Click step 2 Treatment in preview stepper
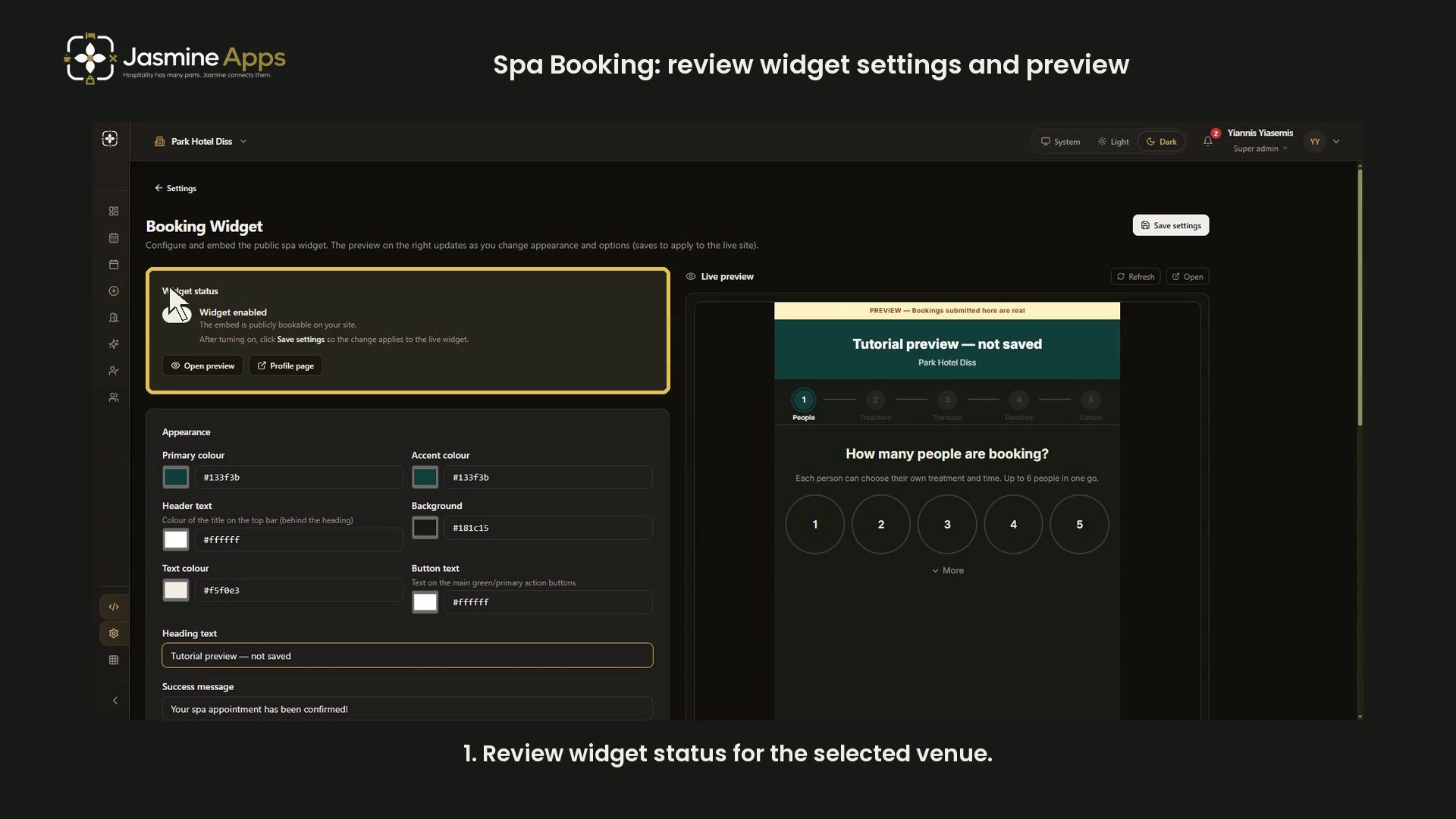The height and width of the screenshot is (819, 1456). (x=875, y=405)
